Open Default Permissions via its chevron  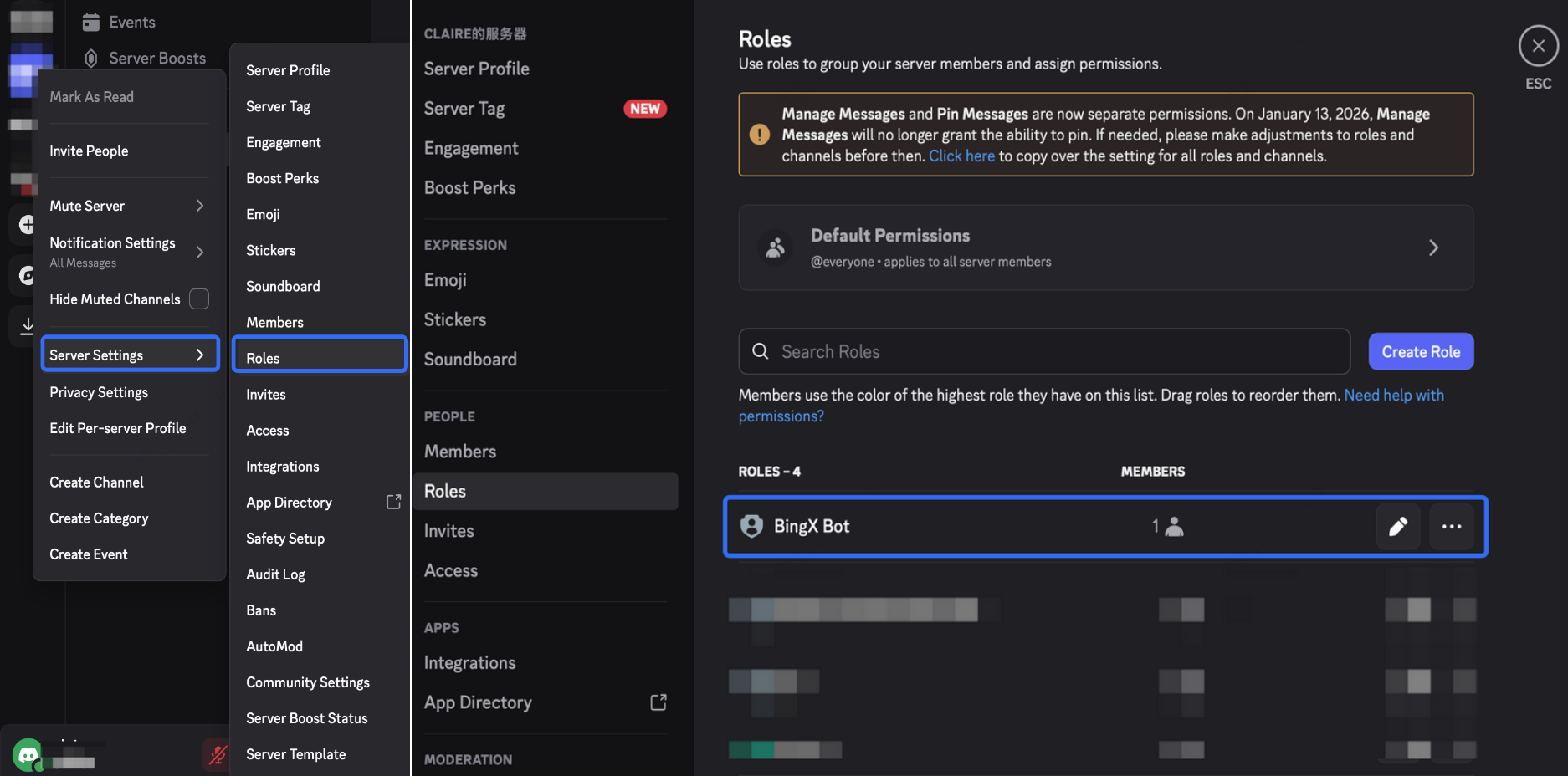tap(1432, 248)
